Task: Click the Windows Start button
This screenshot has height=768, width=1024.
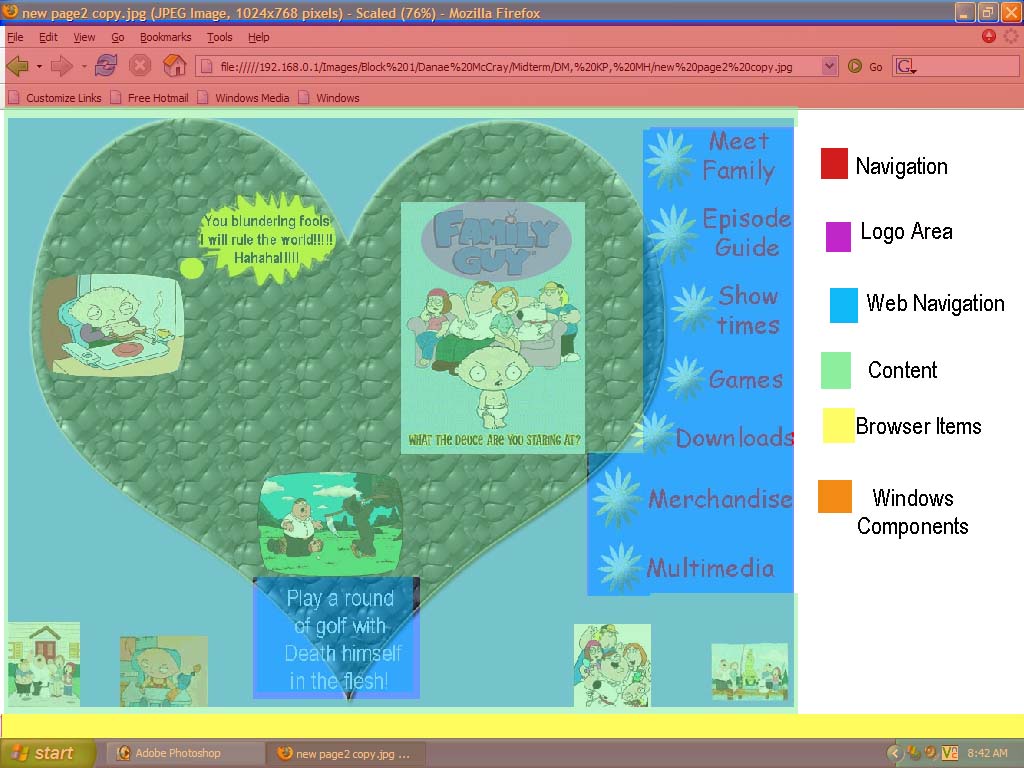Action: tap(47, 753)
